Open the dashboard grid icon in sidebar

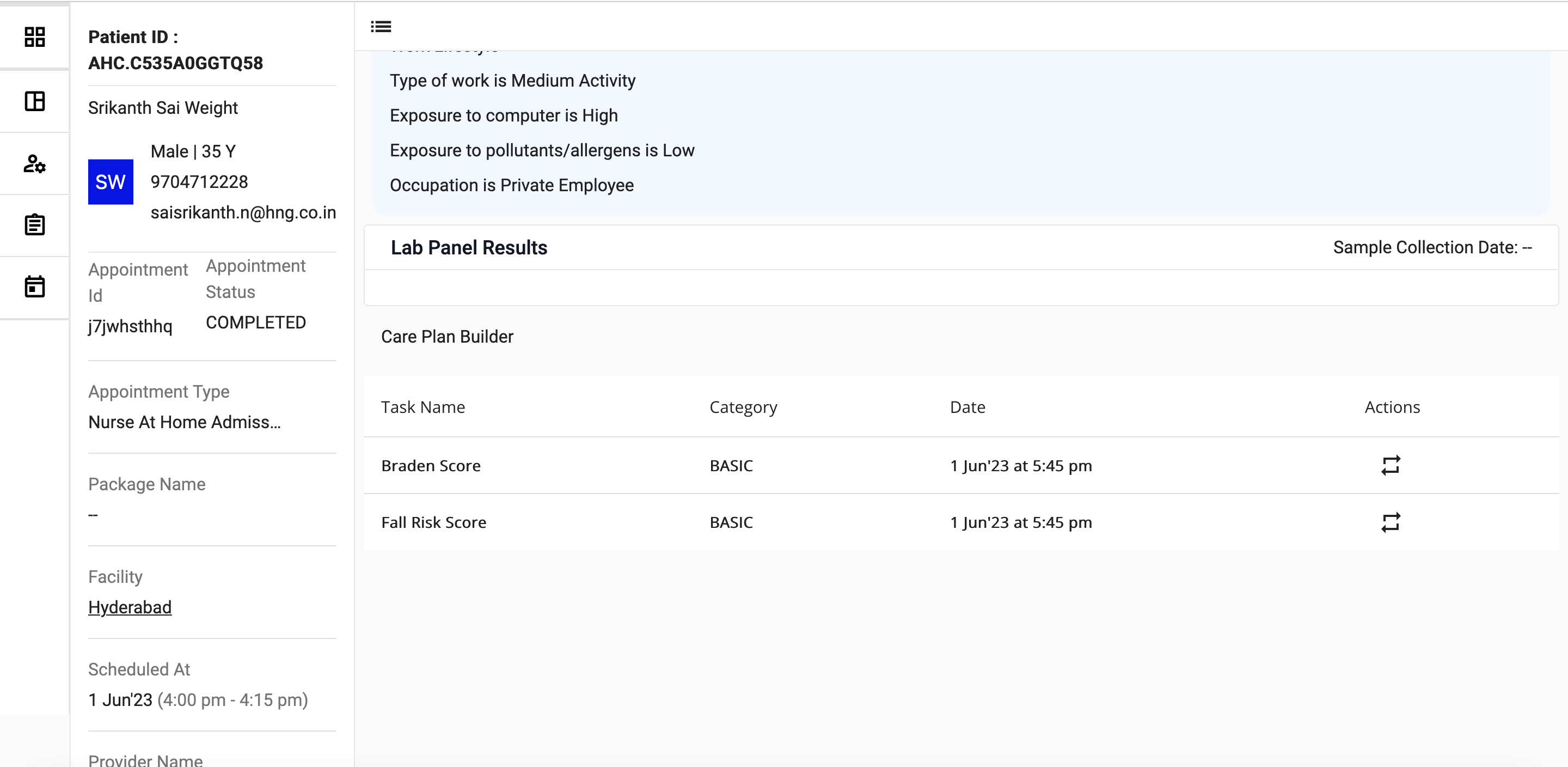35,36
